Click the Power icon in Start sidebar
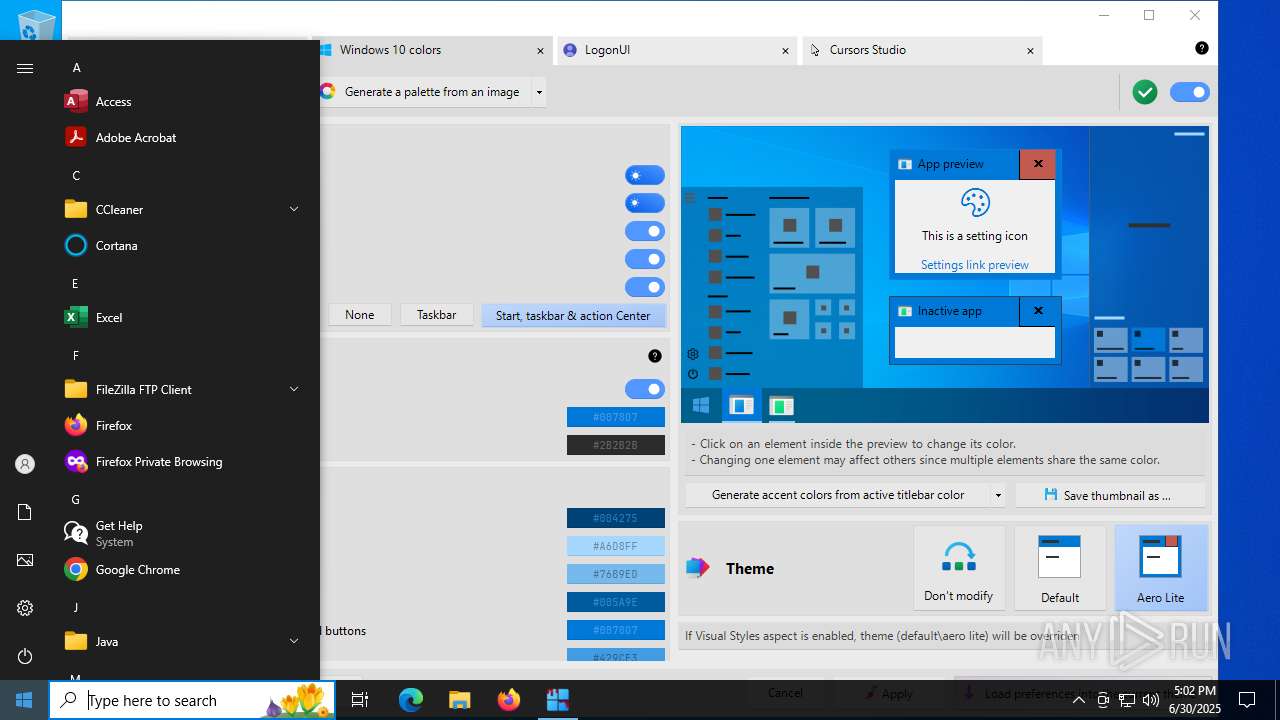The width and height of the screenshot is (1280, 720). (x=25, y=656)
